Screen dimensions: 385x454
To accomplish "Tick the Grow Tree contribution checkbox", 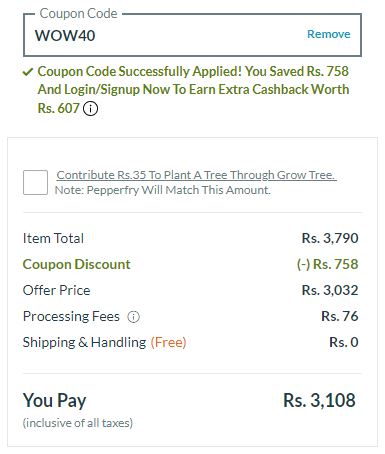I will [35, 182].
